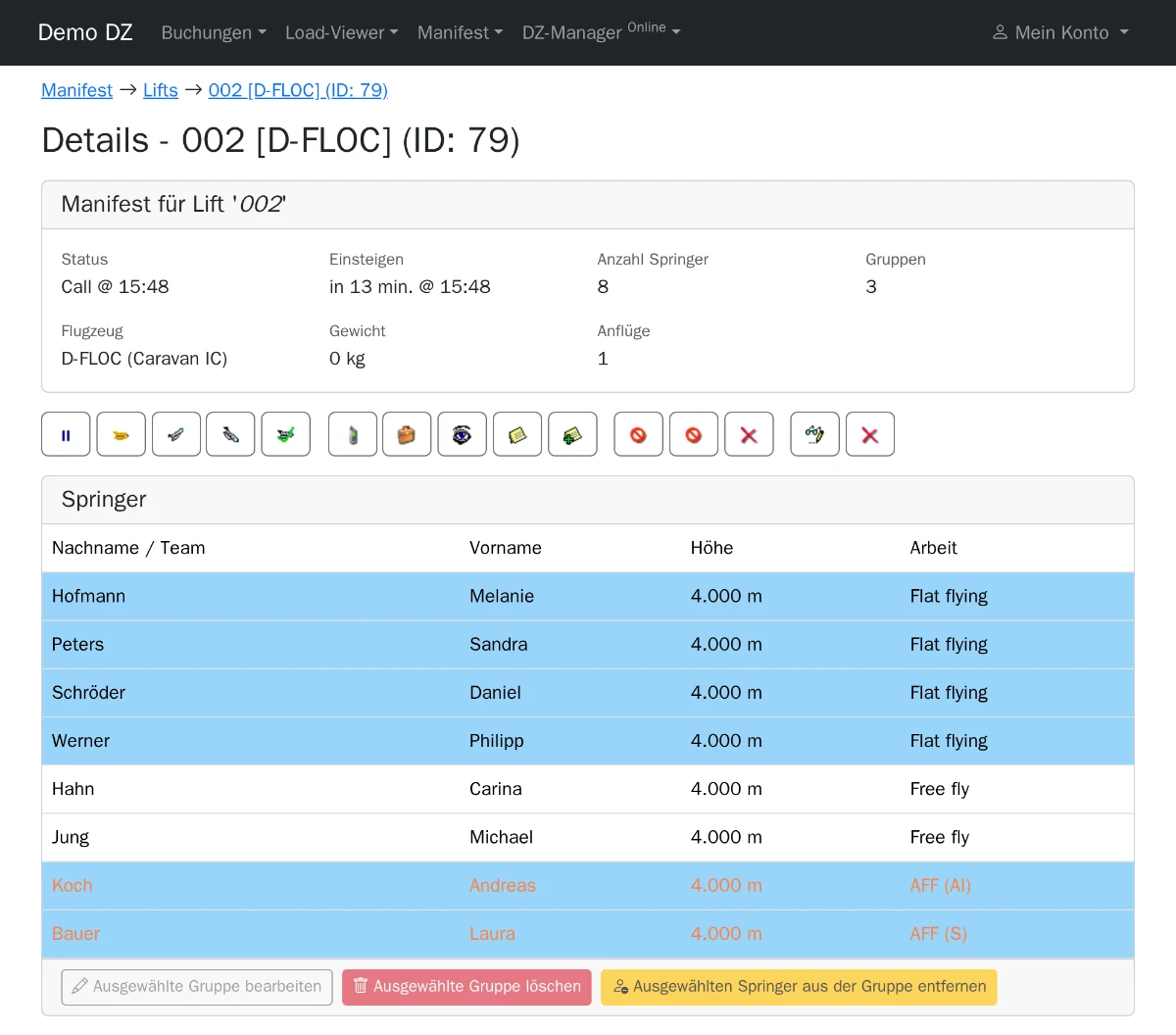
Task: Click the first name Carina
Action: pos(496,789)
